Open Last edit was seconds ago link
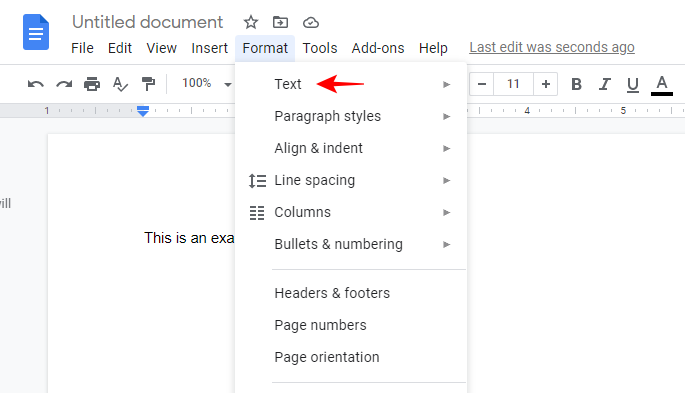Screen dimensions: 685x393 point(552,47)
